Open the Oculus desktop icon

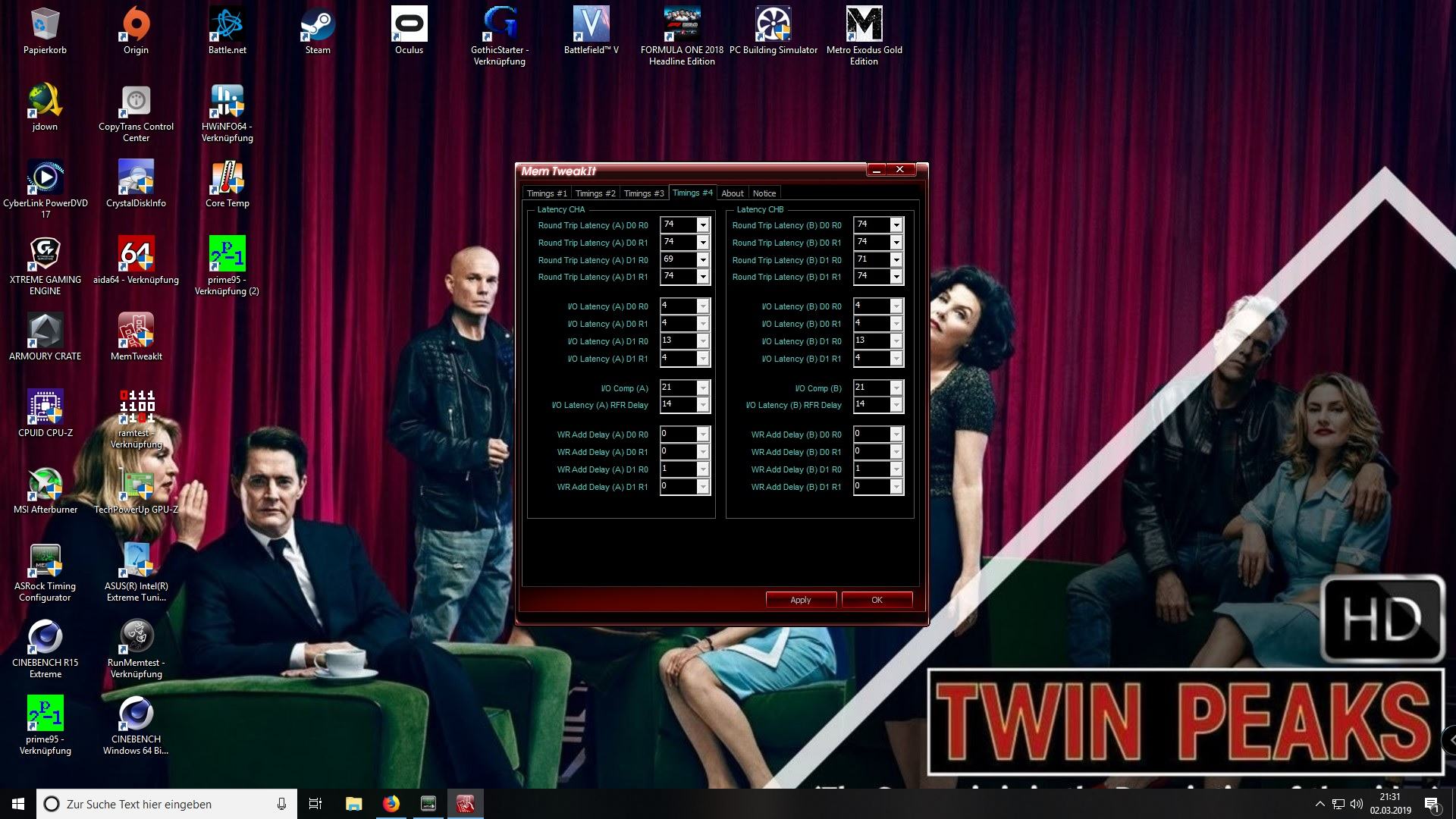(x=409, y=31)
